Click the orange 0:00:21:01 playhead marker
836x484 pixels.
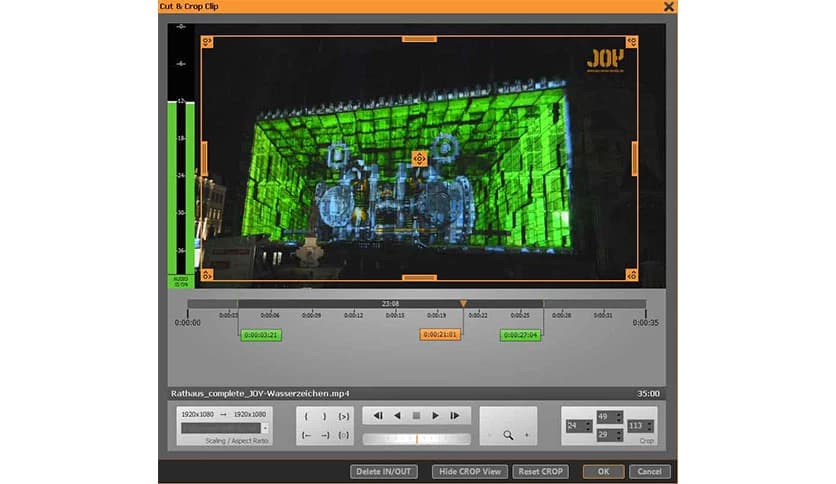pyautogui.click(x=440, y=334)
